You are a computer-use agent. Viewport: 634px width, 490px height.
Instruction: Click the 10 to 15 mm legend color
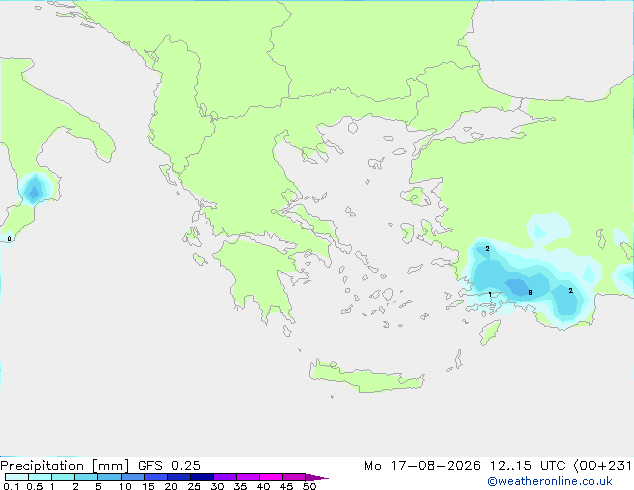[133, 477]
